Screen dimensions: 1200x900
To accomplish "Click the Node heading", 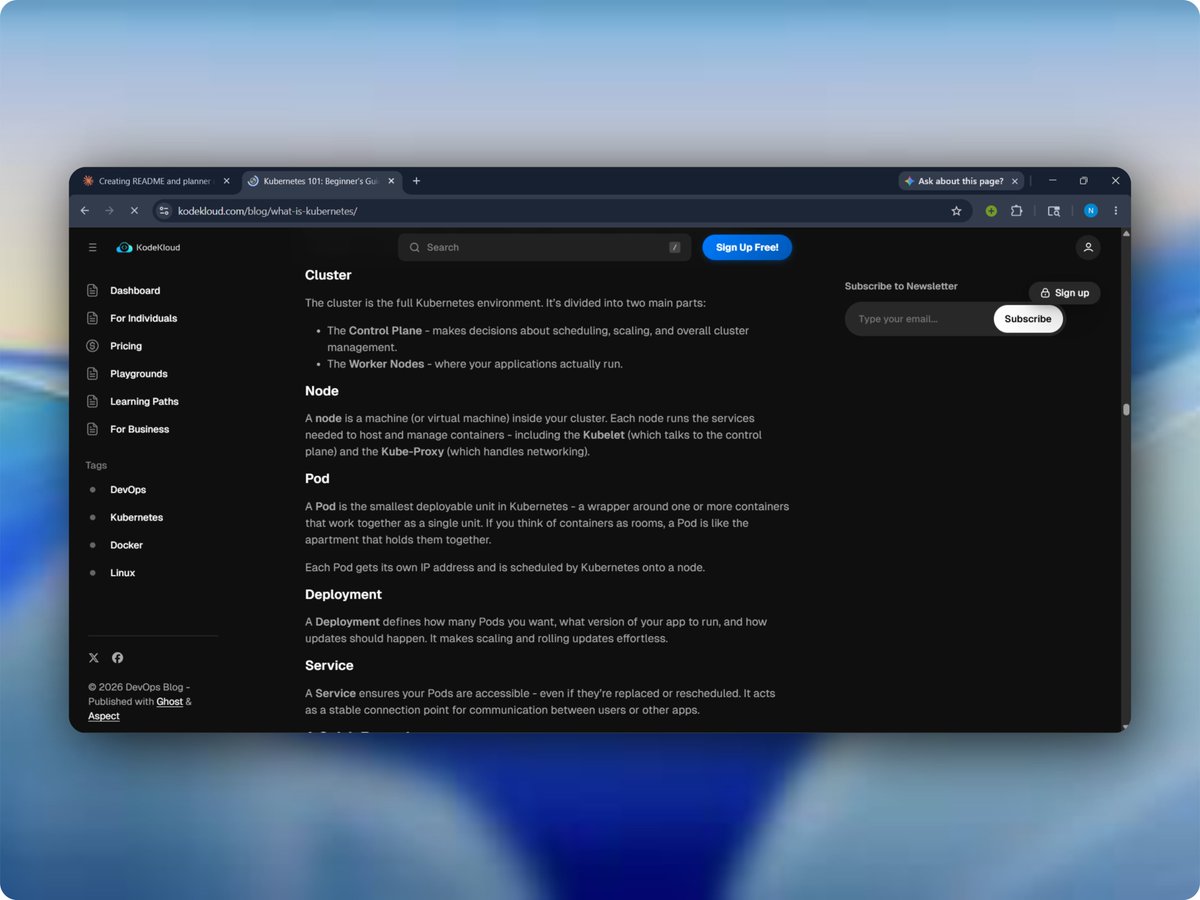I will 322,391.
